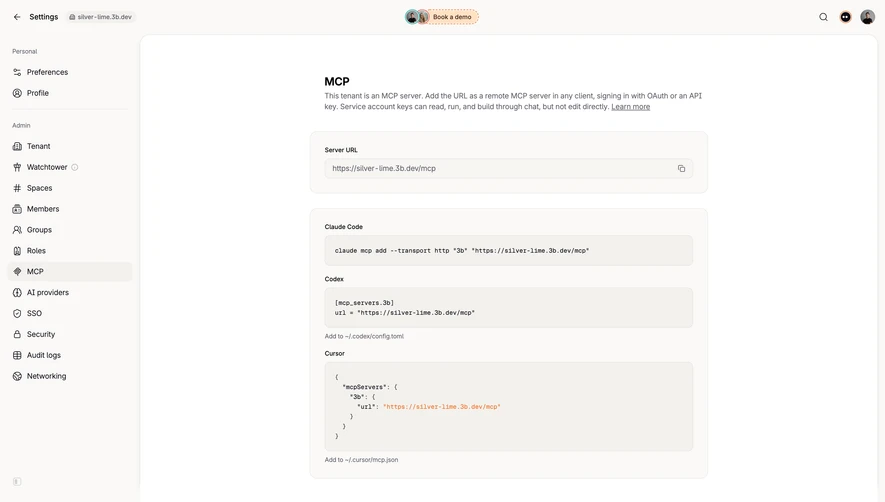Screen dimensions: 885x502
Task: Click the Settings title in the header
Action: coord(43,17)
